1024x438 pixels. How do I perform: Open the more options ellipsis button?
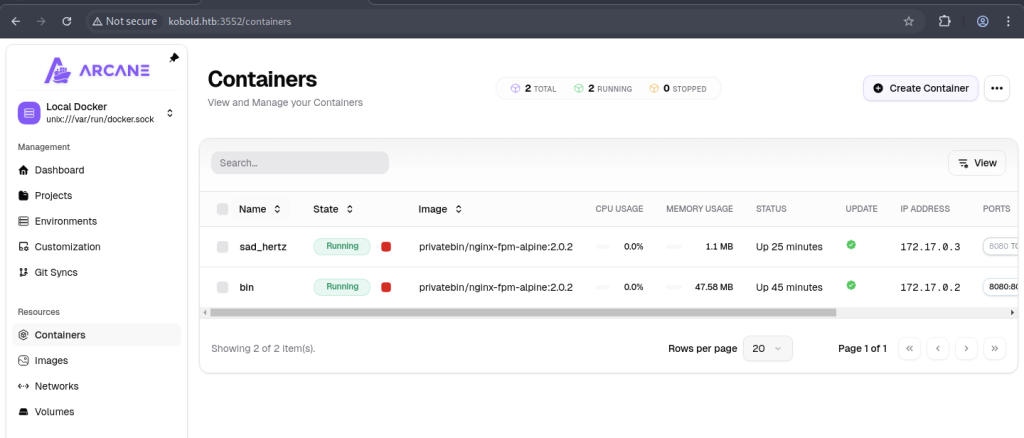996,88
